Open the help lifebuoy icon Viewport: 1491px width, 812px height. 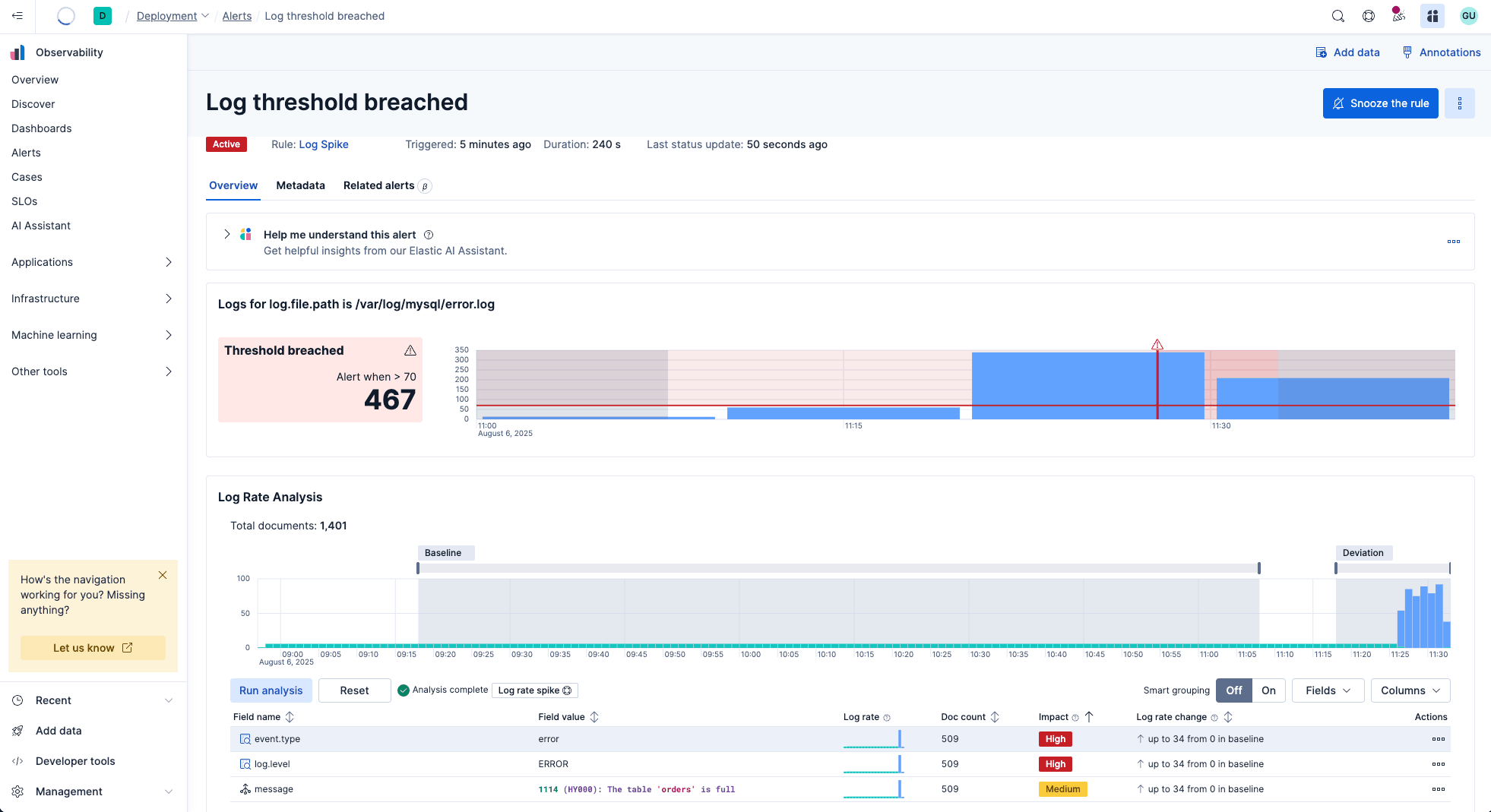point(1369,16)
